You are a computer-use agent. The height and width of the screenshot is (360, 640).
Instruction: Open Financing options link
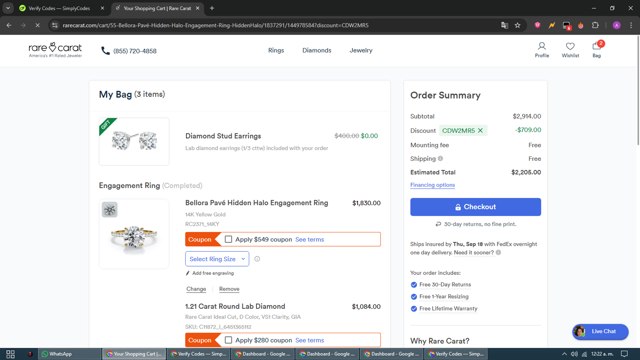point(432,185)
